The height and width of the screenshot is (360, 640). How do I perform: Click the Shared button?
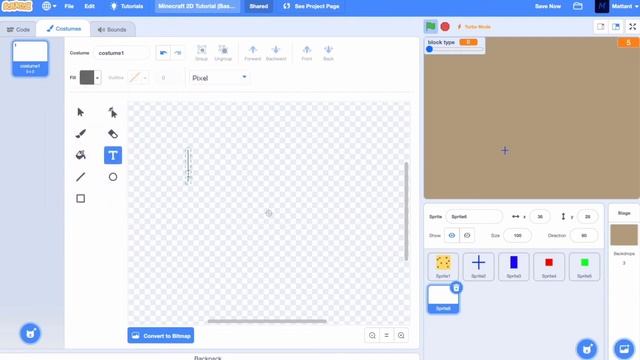259,6
